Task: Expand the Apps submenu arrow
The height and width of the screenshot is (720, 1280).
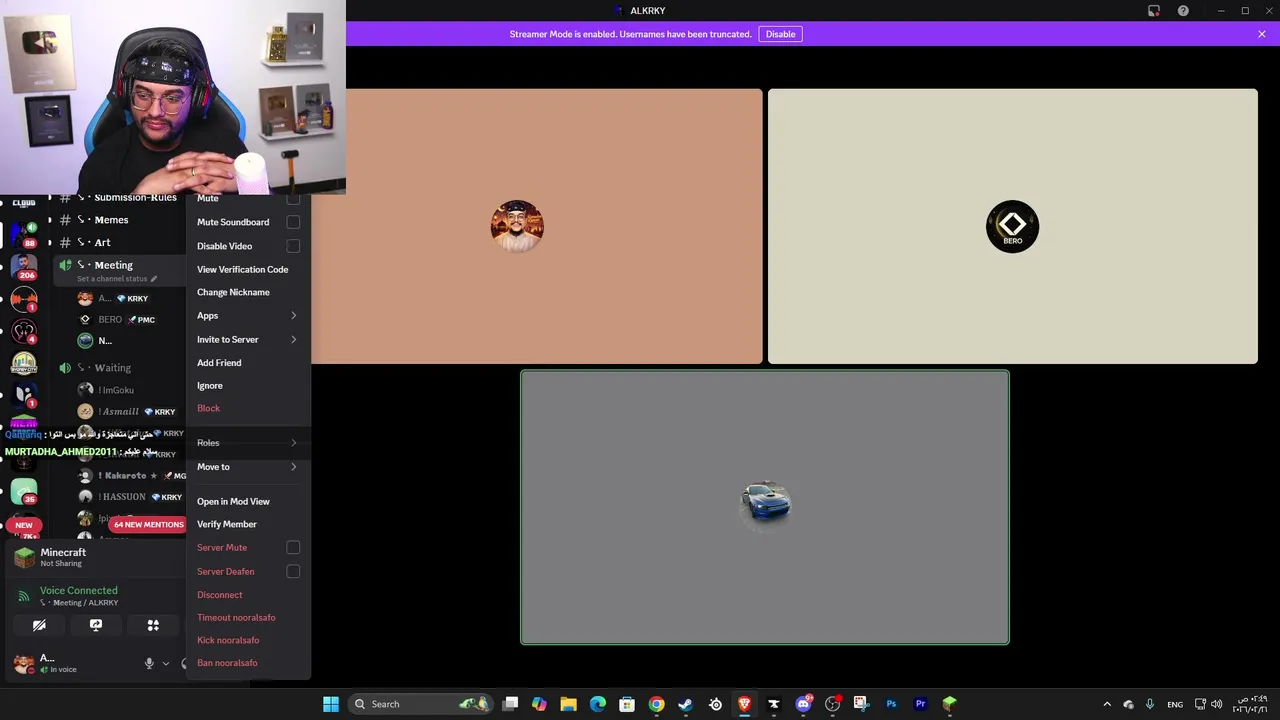Action: pos(294,316)
